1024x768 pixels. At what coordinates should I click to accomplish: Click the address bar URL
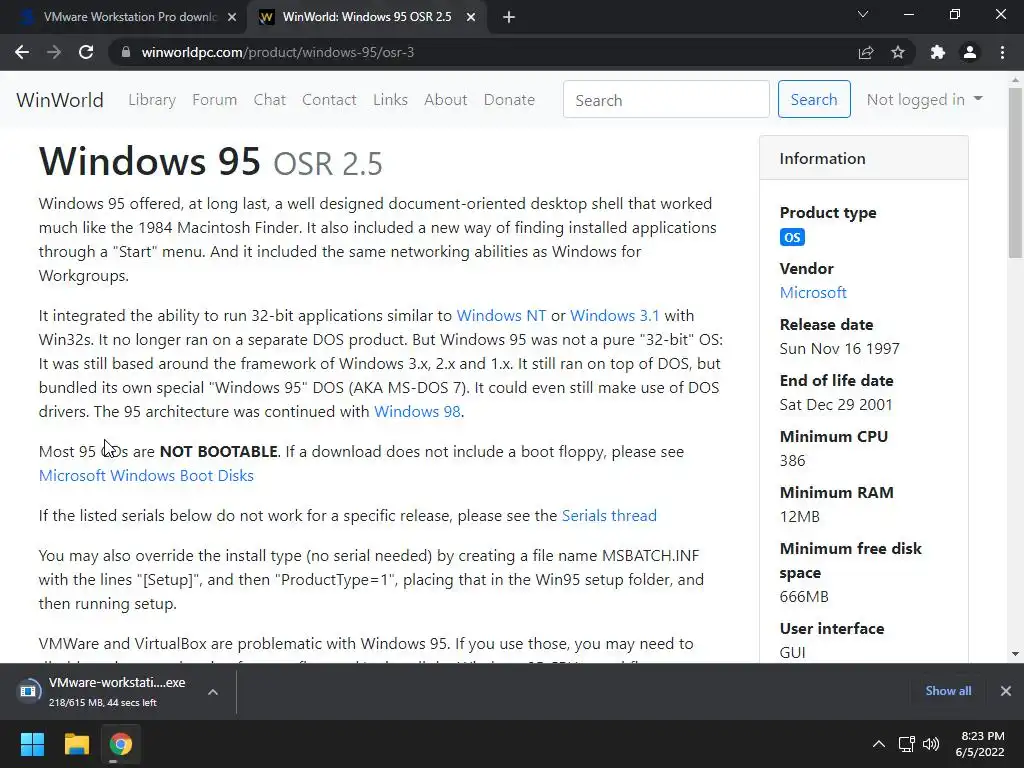pos(278,52)
